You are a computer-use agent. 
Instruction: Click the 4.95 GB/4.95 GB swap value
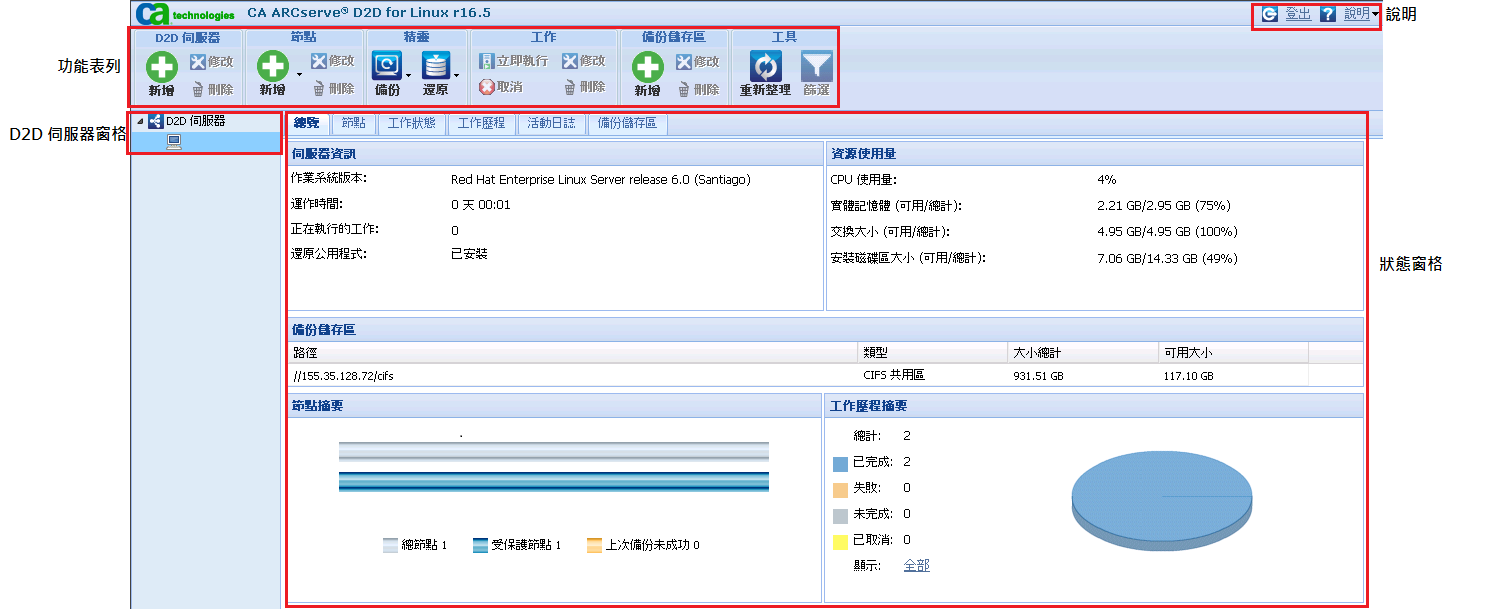coord(1167,232)
